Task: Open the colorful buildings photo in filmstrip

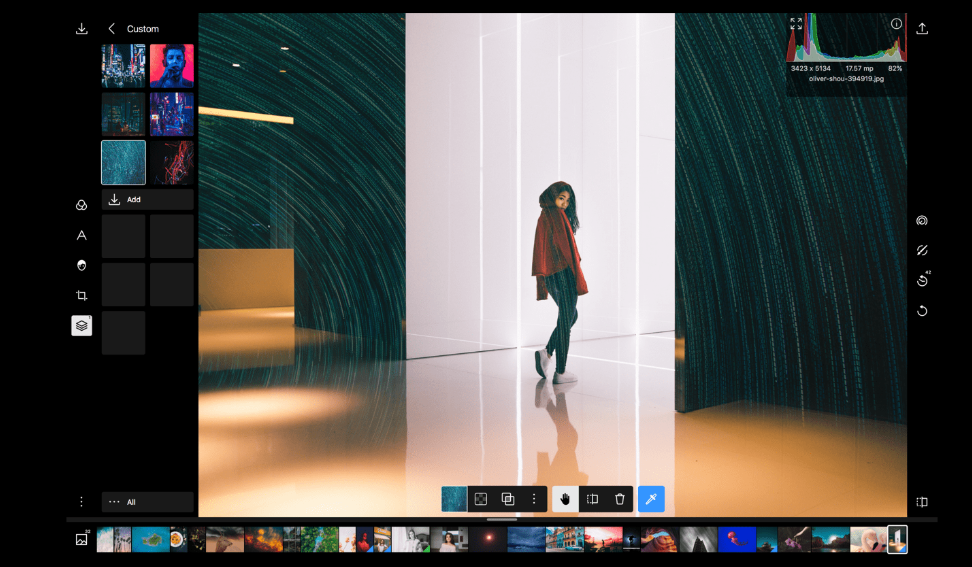Action: [x=565, y=539]
